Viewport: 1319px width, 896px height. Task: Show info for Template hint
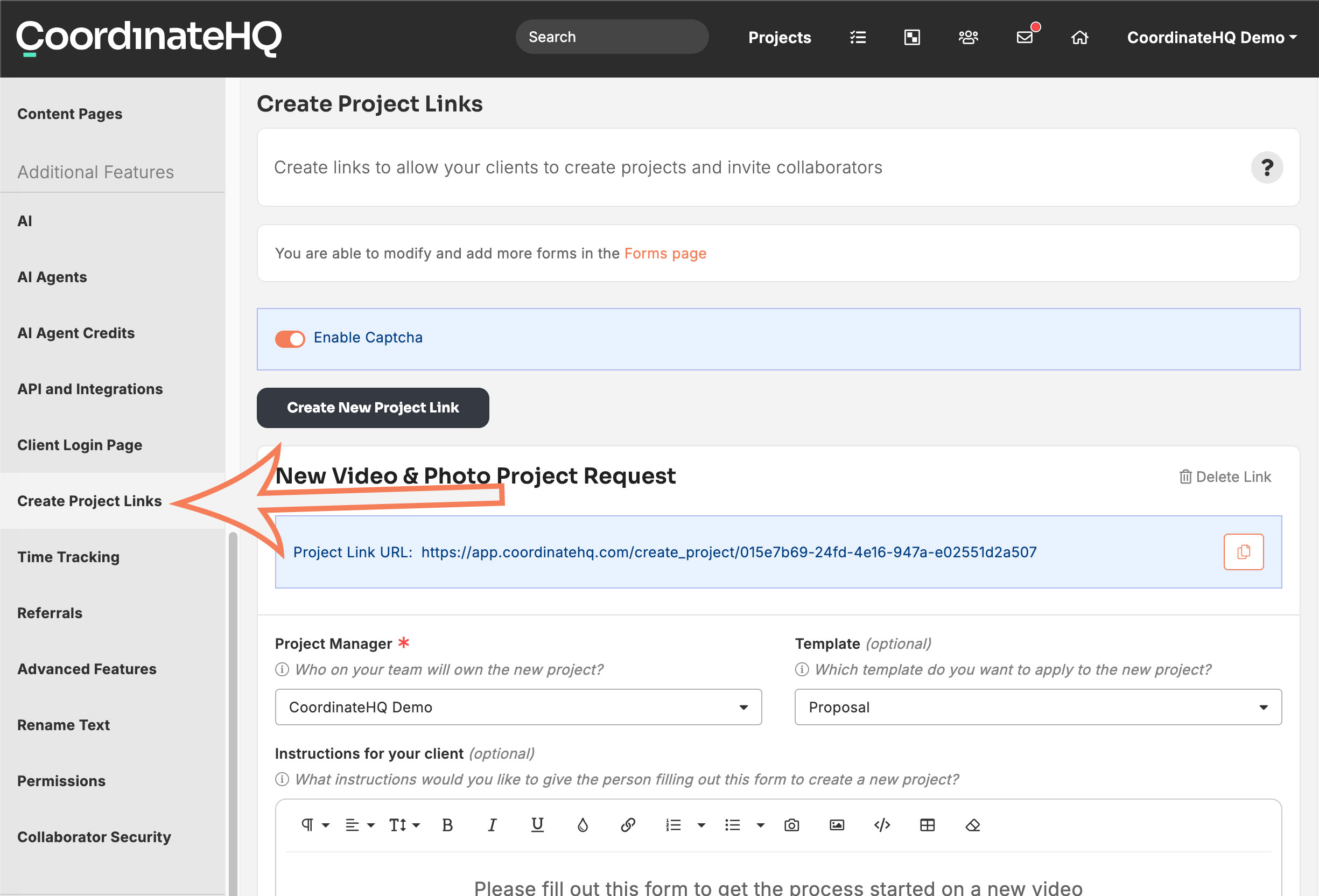(802, 669)
